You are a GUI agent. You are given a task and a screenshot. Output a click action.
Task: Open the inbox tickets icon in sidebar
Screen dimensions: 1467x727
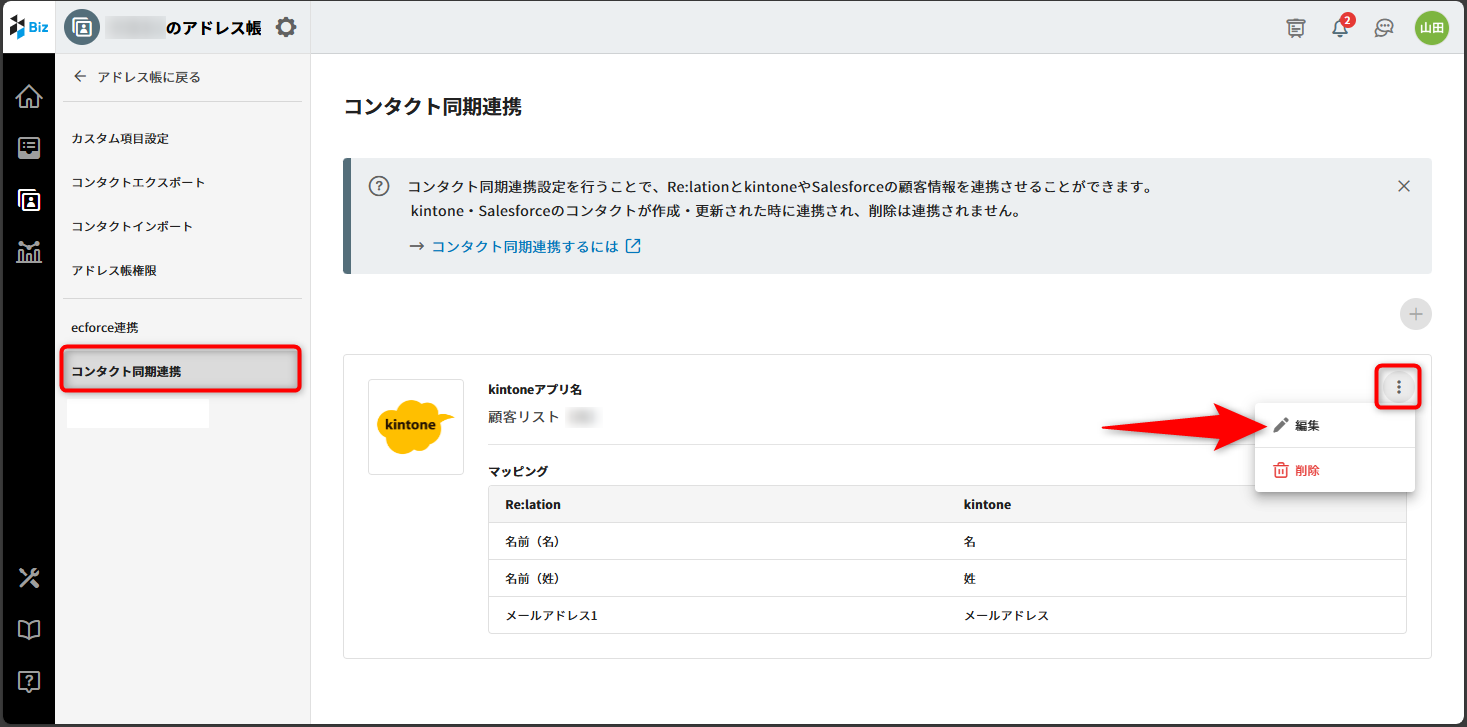(x=29, y=148)
